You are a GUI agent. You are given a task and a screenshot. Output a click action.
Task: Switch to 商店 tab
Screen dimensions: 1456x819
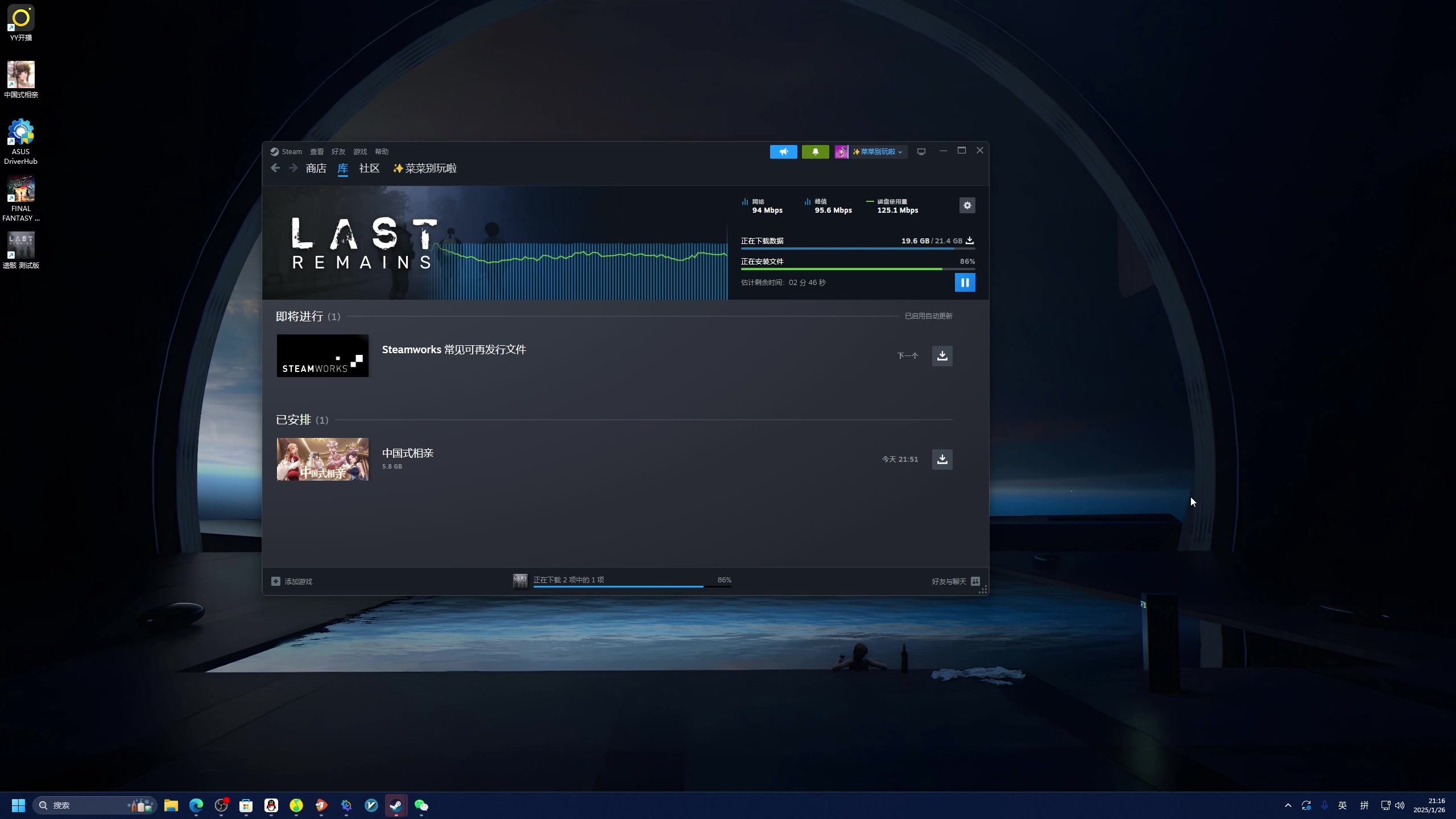coord(316,168)
